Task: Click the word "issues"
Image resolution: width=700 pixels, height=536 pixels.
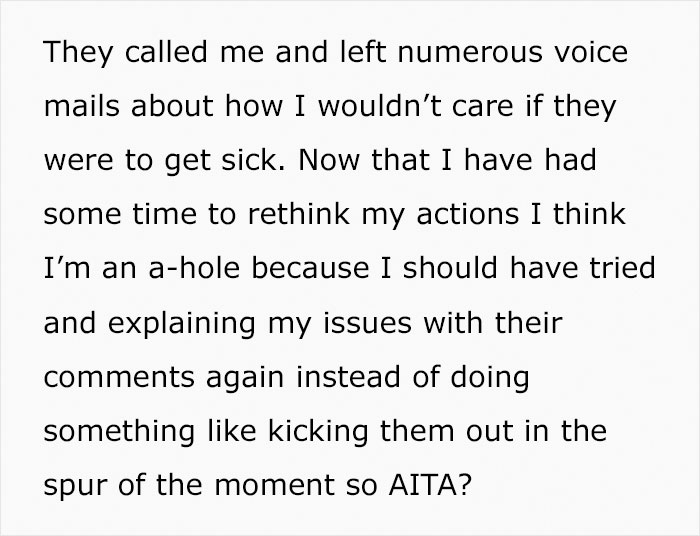Action: point(367,323)
